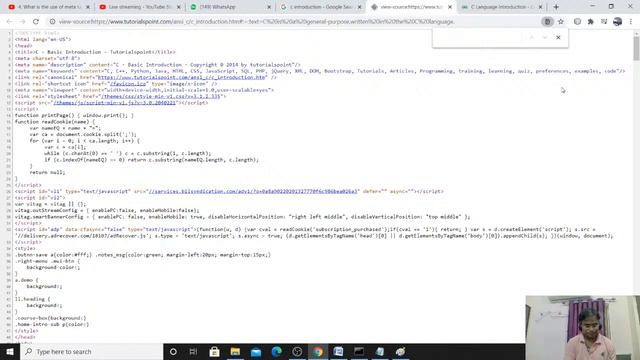Click the title tag line 'C - Basic Introduction'
The width and height of the screenshot is (640, 360).
point(95,52)
